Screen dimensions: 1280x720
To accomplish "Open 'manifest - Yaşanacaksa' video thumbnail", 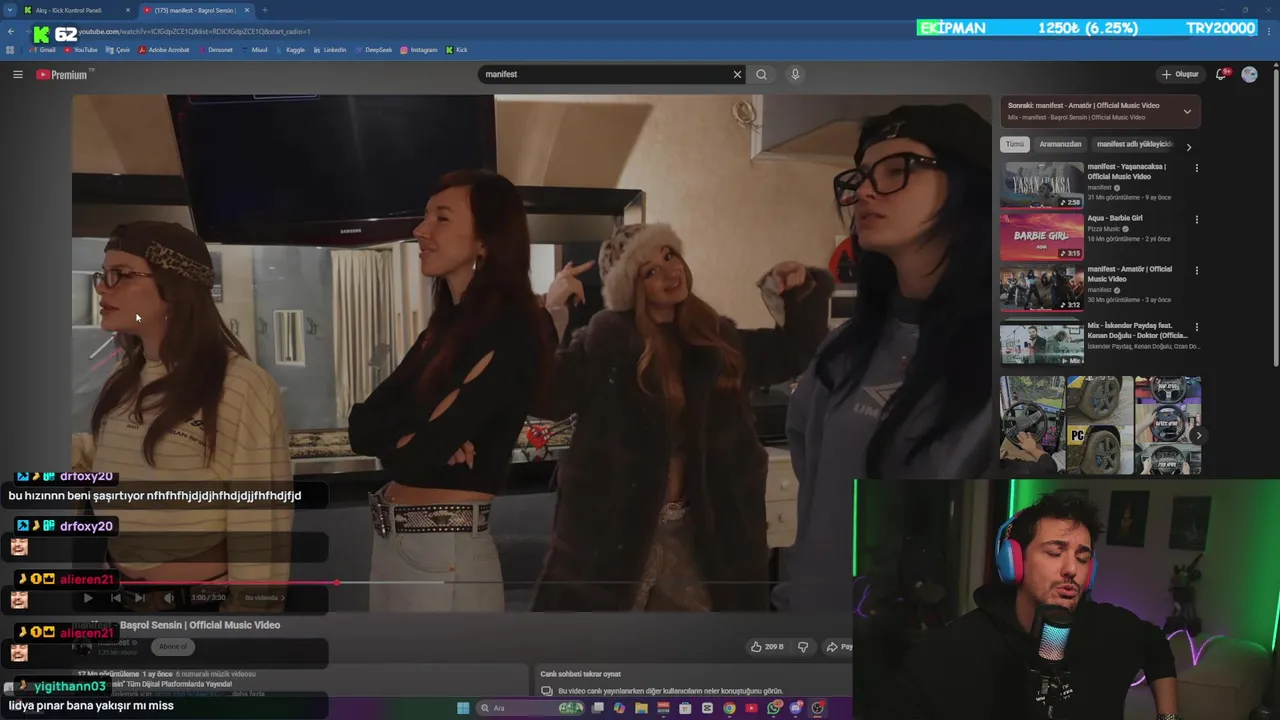I will 1042,184.
